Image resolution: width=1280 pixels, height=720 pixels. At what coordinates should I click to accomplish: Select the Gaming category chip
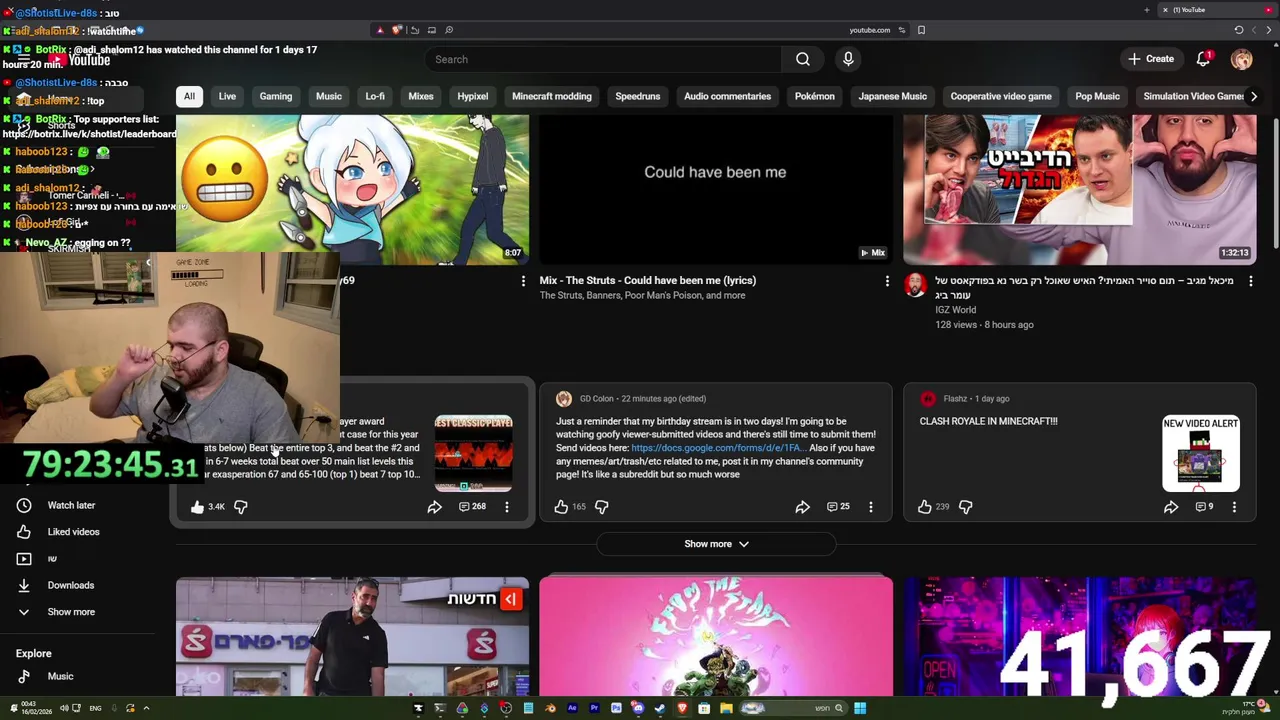pyautogui.click(x=276, y=96)
